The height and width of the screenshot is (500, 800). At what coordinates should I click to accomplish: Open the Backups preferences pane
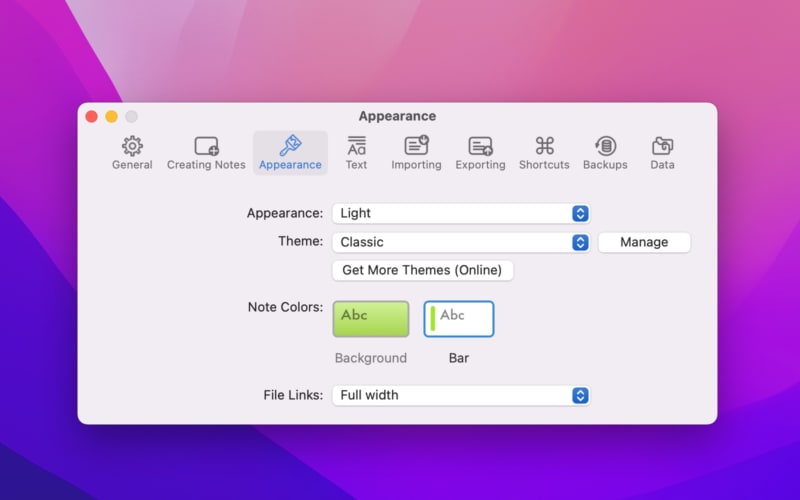point(605,153)
